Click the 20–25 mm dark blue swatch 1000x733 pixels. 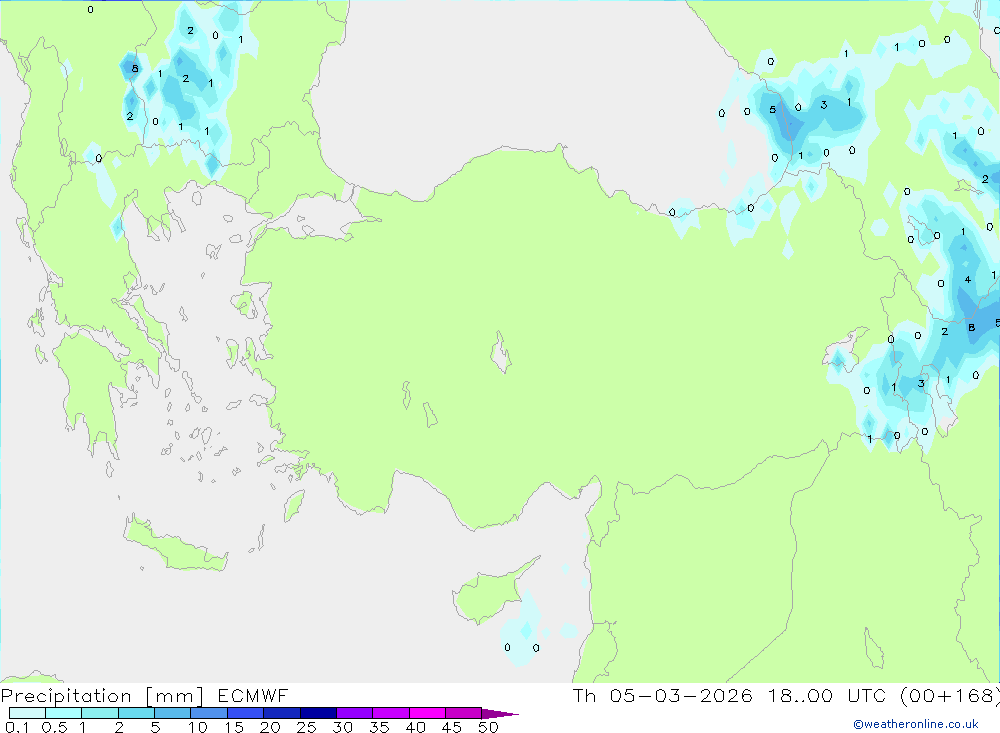[282, 713]
